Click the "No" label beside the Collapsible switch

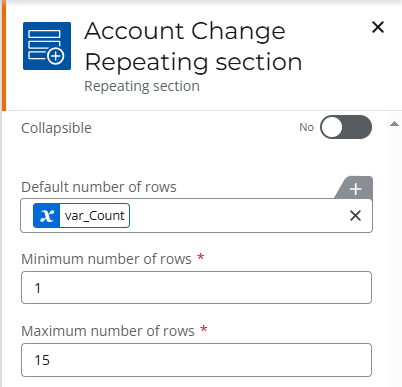point(306,127)
